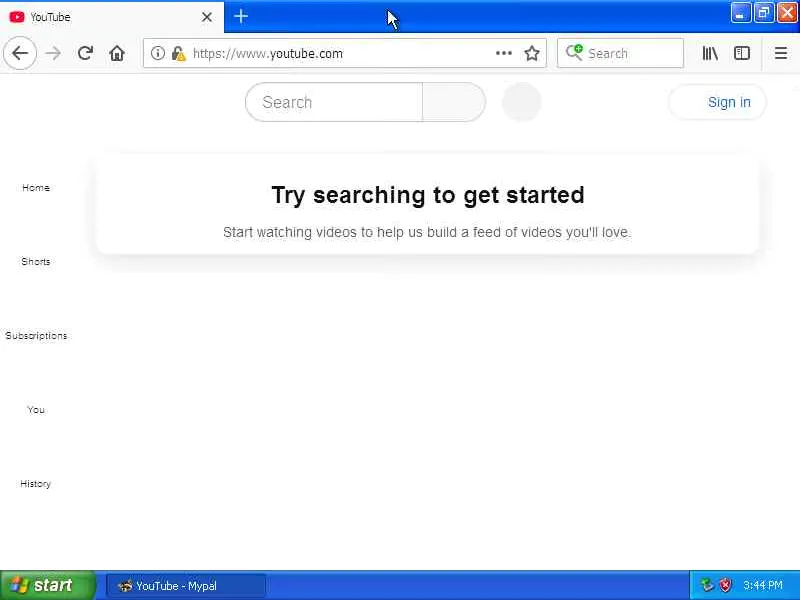Bookmark this page with the star icon

pos(532,53)
